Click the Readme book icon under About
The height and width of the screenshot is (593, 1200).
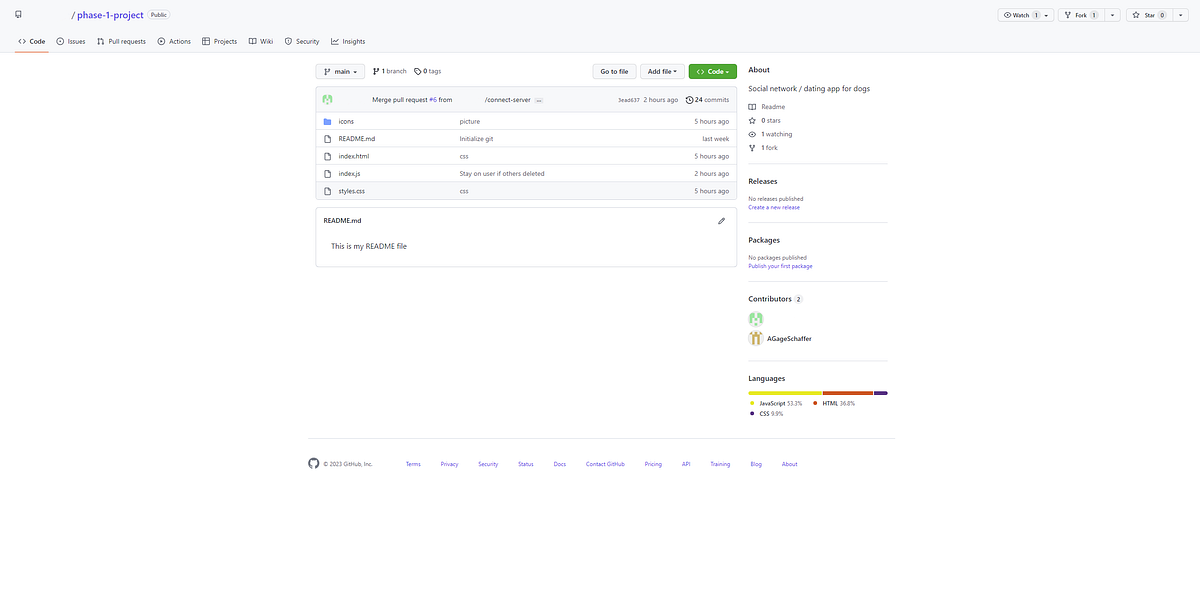tap(753, 106)
